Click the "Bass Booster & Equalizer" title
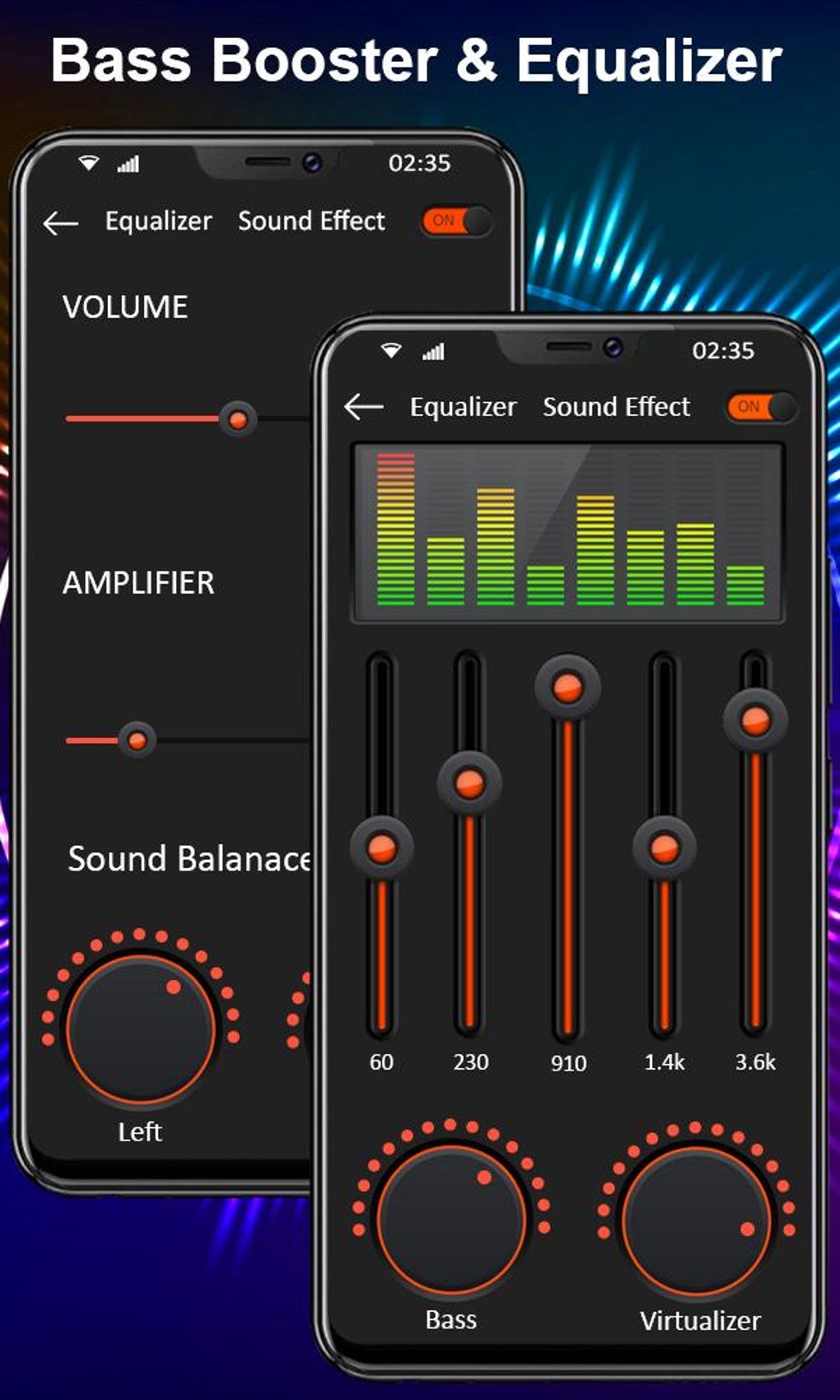The image size is (840, 1400). 417,60
